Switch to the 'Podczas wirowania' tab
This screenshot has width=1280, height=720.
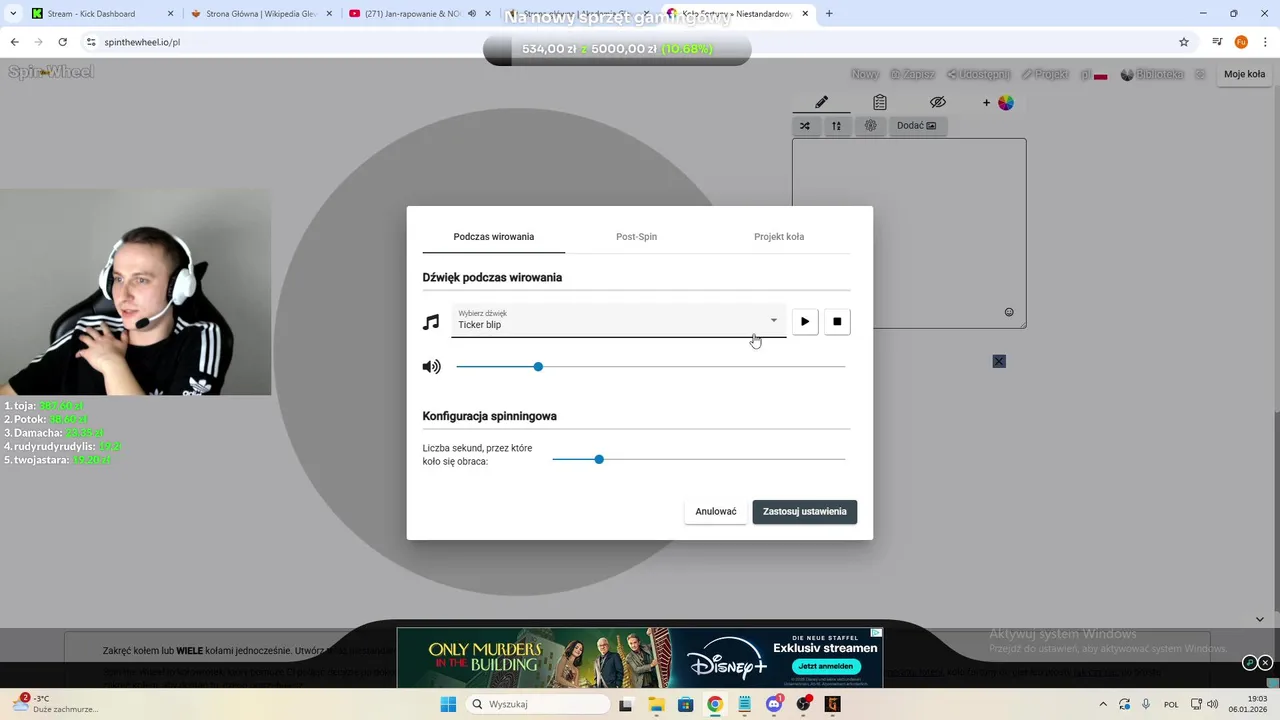(x=494, y=237)
